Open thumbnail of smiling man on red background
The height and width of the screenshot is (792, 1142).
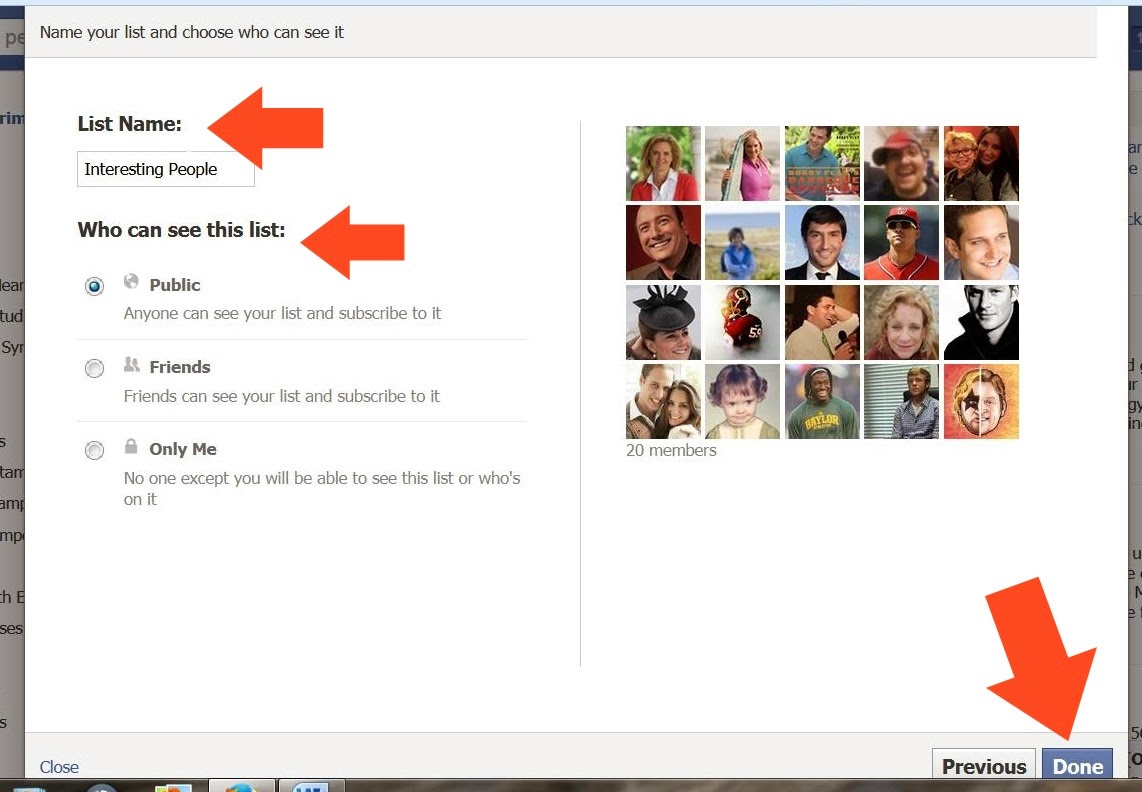point(663,243)
